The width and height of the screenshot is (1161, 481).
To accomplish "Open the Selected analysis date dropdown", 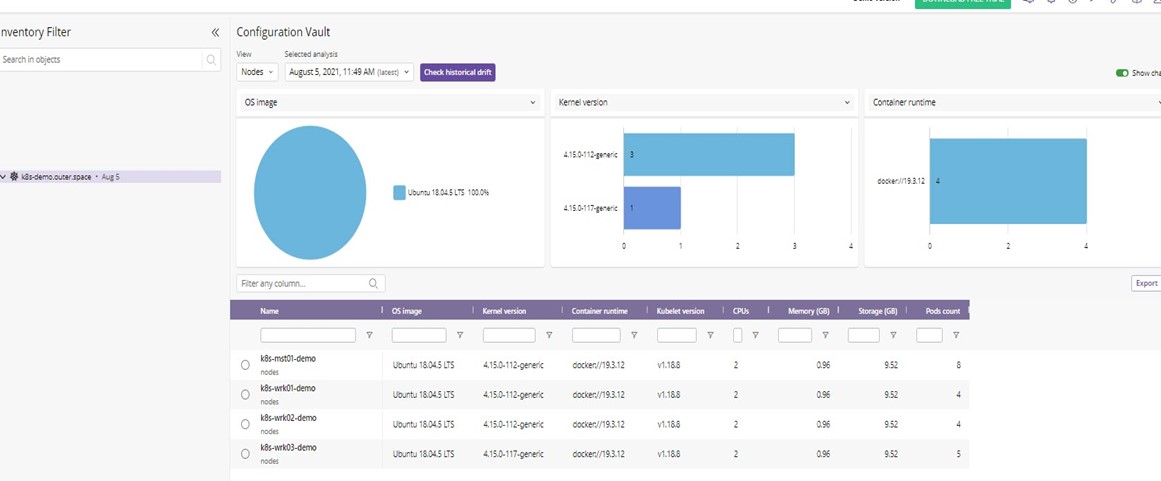I will tap(349, 72).
